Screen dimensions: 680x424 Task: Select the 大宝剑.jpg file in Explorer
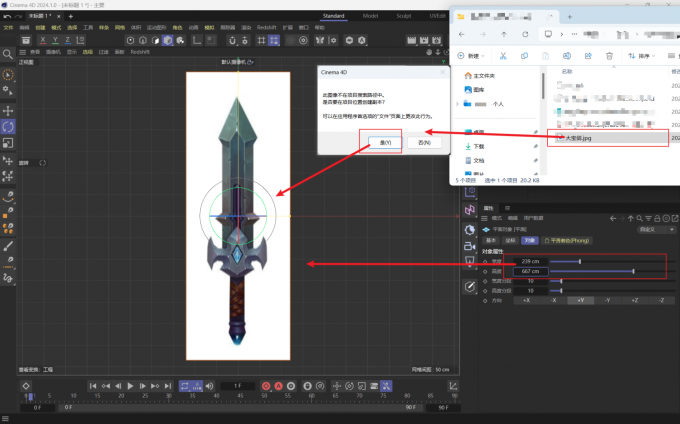pyautogui.click(x=612, y=138)
